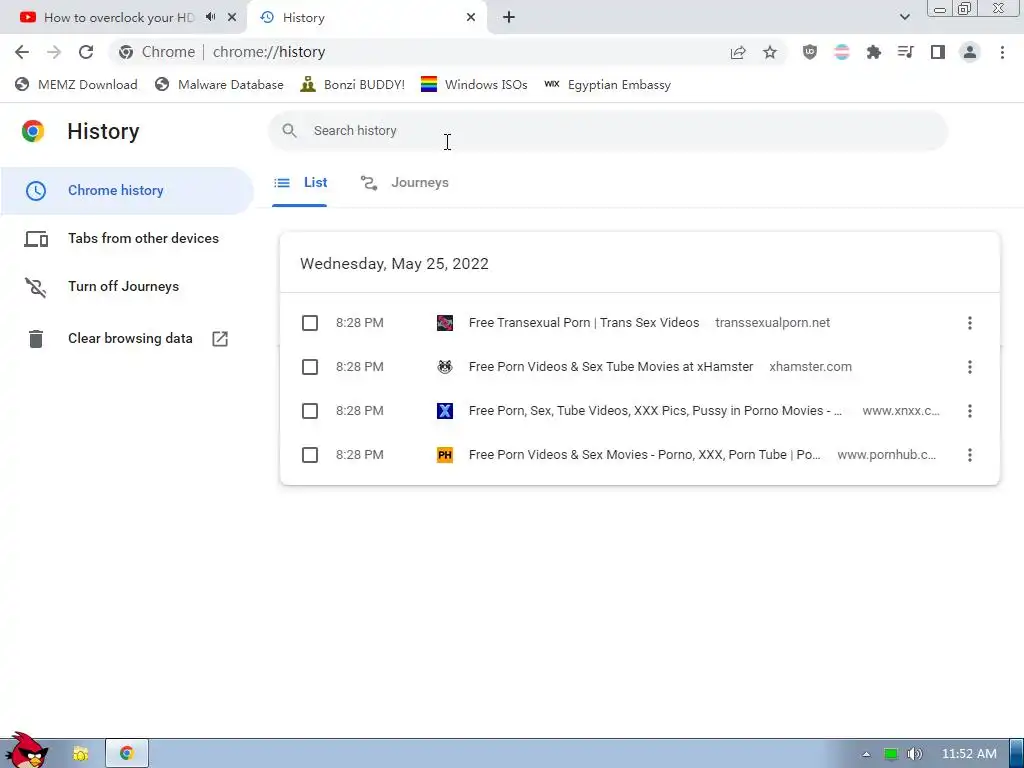Click the green tray status icon

(x=890, y=754)
